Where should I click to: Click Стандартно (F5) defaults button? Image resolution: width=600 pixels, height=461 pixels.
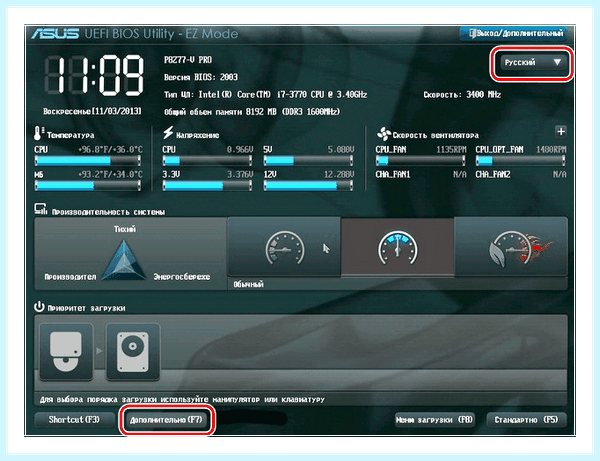526,420
